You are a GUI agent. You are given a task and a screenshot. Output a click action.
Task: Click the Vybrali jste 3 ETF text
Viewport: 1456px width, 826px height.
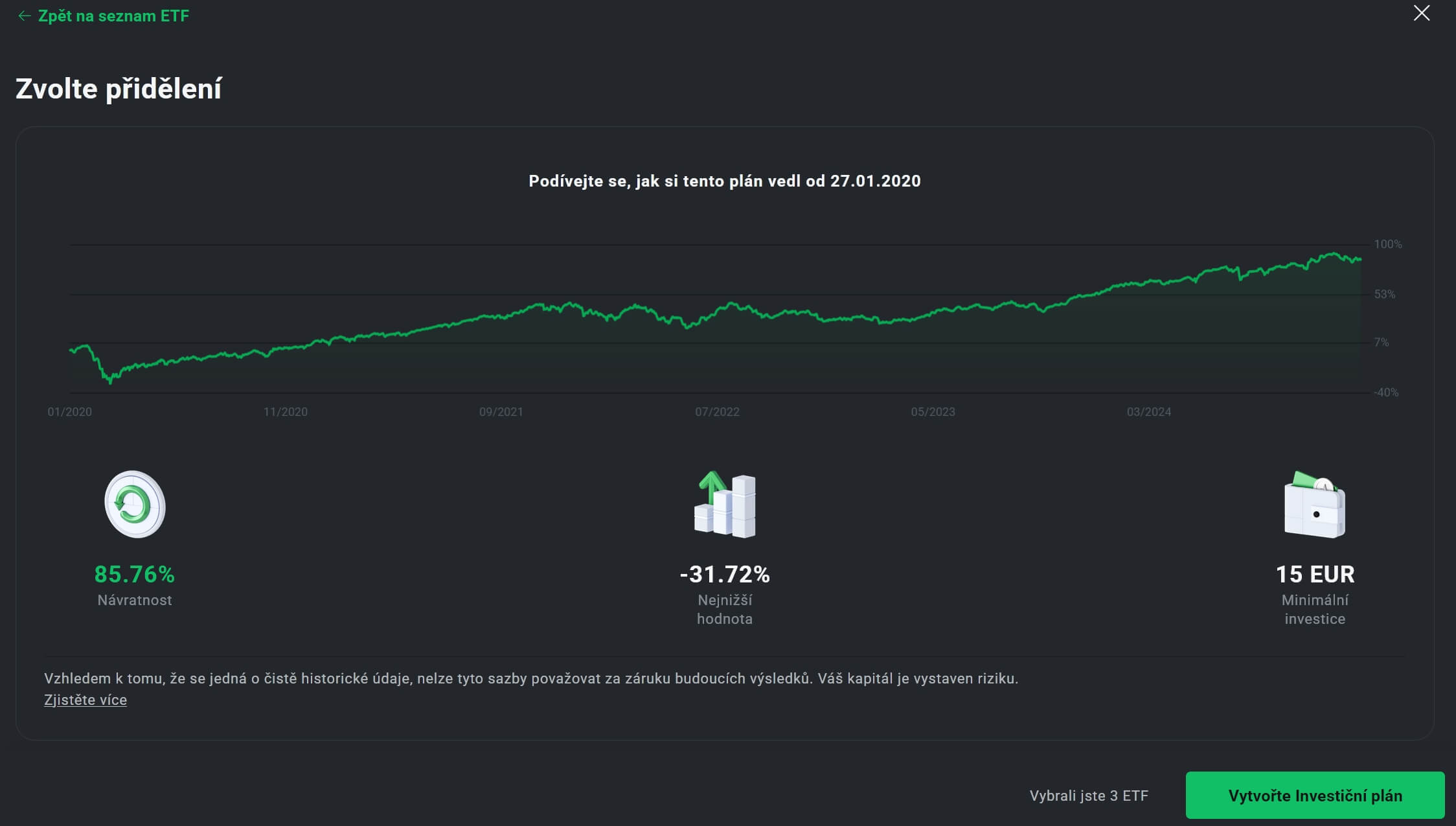1089,796
